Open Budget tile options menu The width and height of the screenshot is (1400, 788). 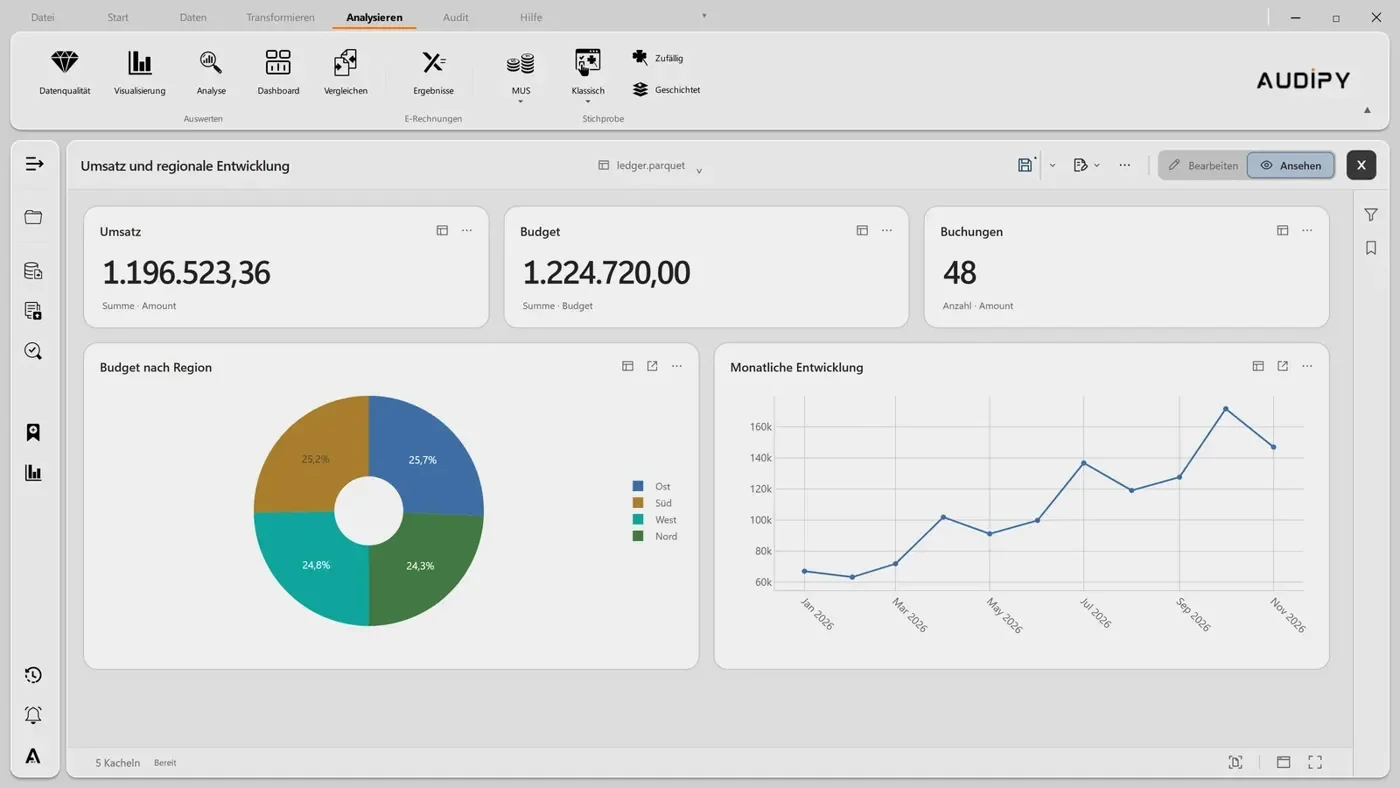(887, 231)
